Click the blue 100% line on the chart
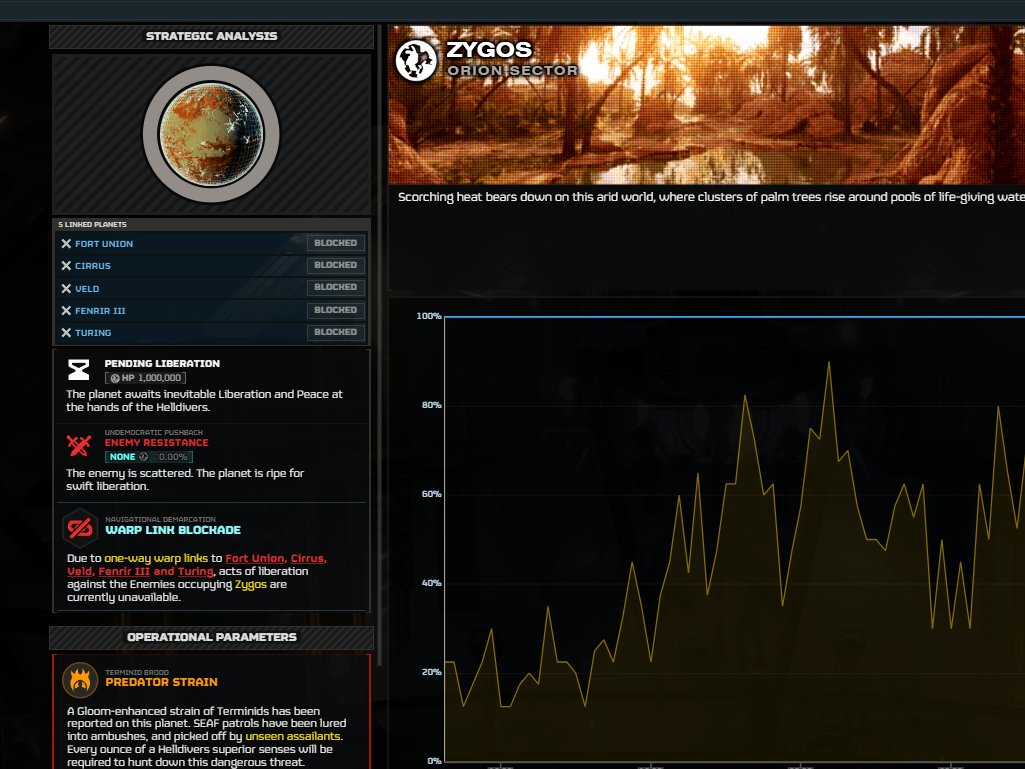 [x=735, y=317]
